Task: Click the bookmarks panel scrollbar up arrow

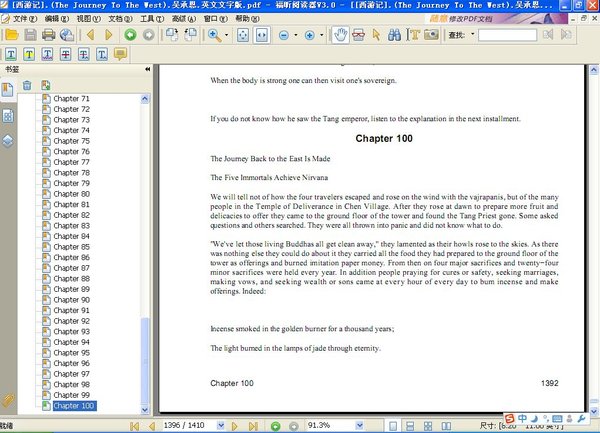Action: [x=145, y=99]
